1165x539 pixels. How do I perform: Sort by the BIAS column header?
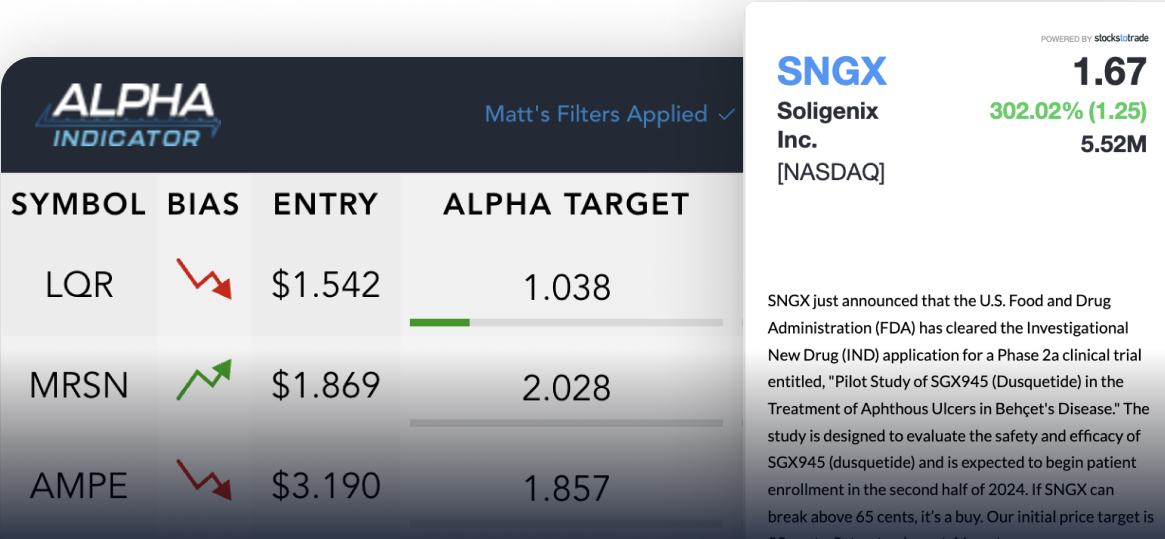click(x=203, y=205)
